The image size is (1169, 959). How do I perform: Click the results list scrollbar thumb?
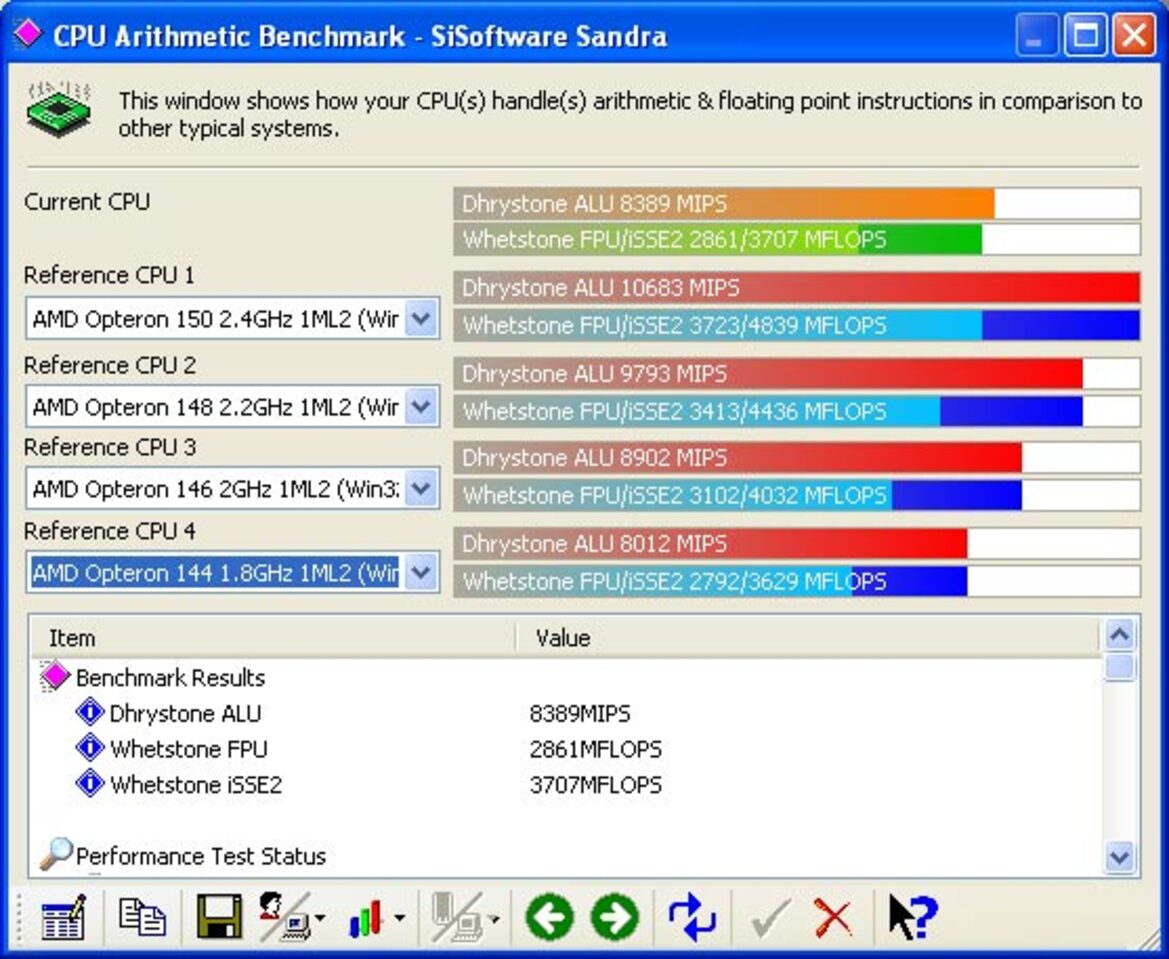coord(1121,667)
